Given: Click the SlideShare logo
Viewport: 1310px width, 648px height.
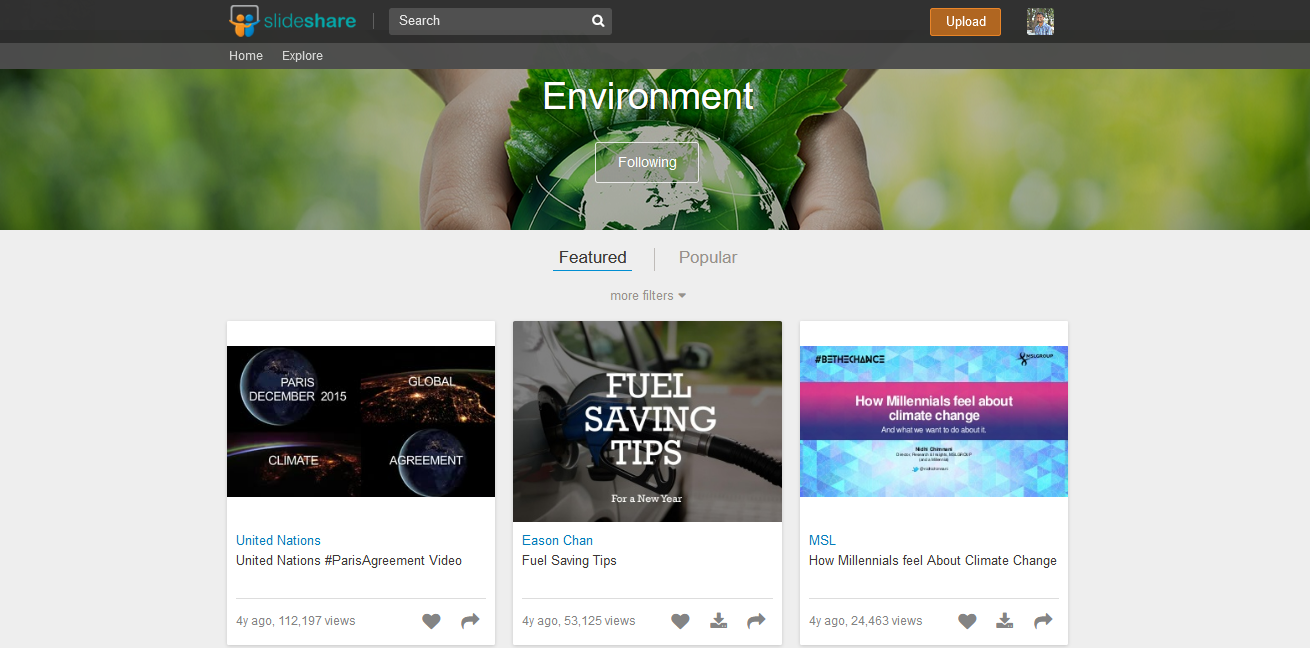Looking at the screenshot, I should [292, 21].
